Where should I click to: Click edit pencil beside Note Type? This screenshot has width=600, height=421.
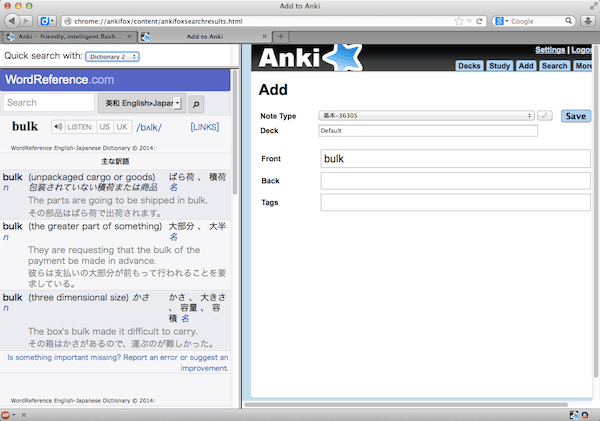(x=545, y=115)
